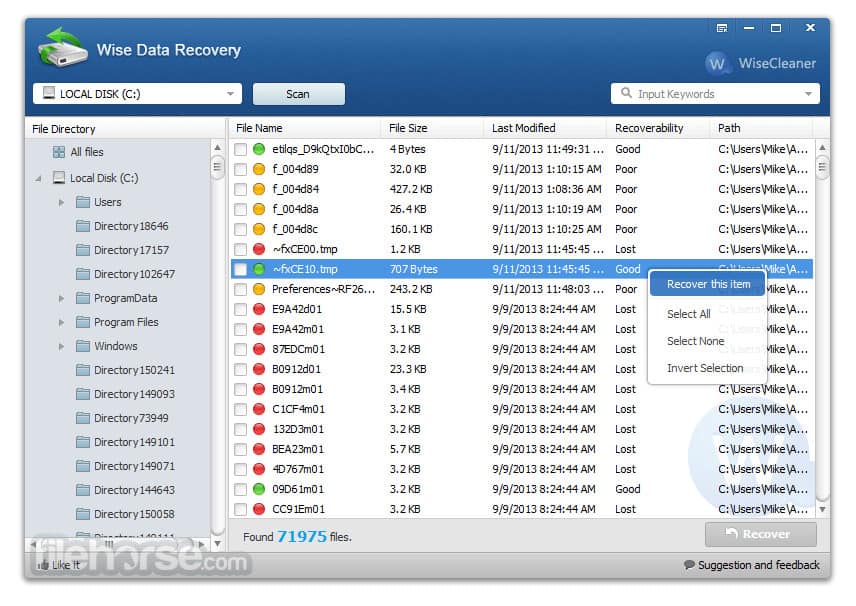Click the Directory149093 folder icon
The image size is (856, 606).
83,394
